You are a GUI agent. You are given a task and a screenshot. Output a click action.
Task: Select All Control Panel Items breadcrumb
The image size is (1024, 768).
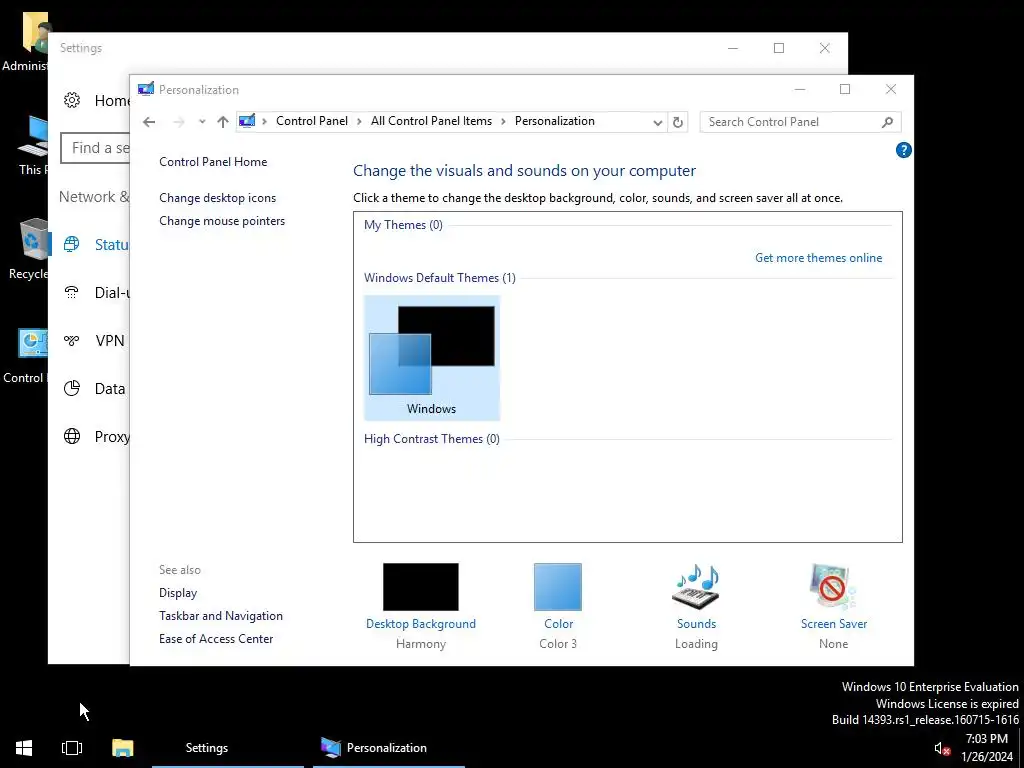click(x=431, y=121)
